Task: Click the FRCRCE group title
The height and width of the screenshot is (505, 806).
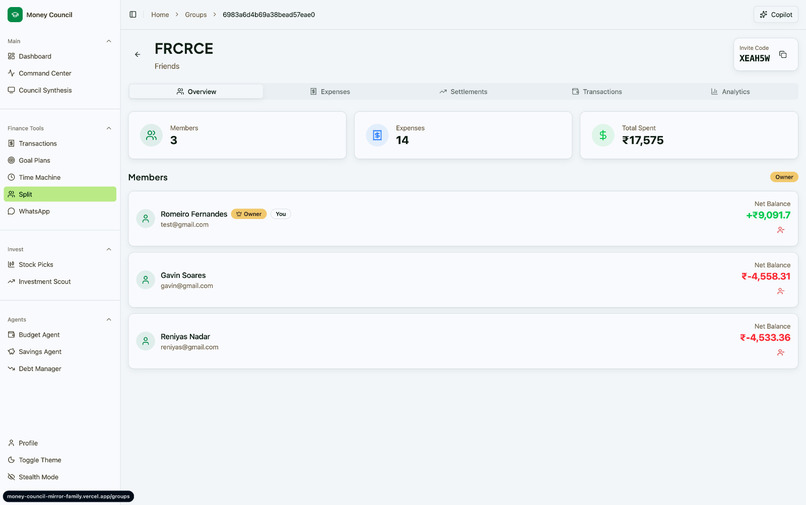Action: coord(184,48)
